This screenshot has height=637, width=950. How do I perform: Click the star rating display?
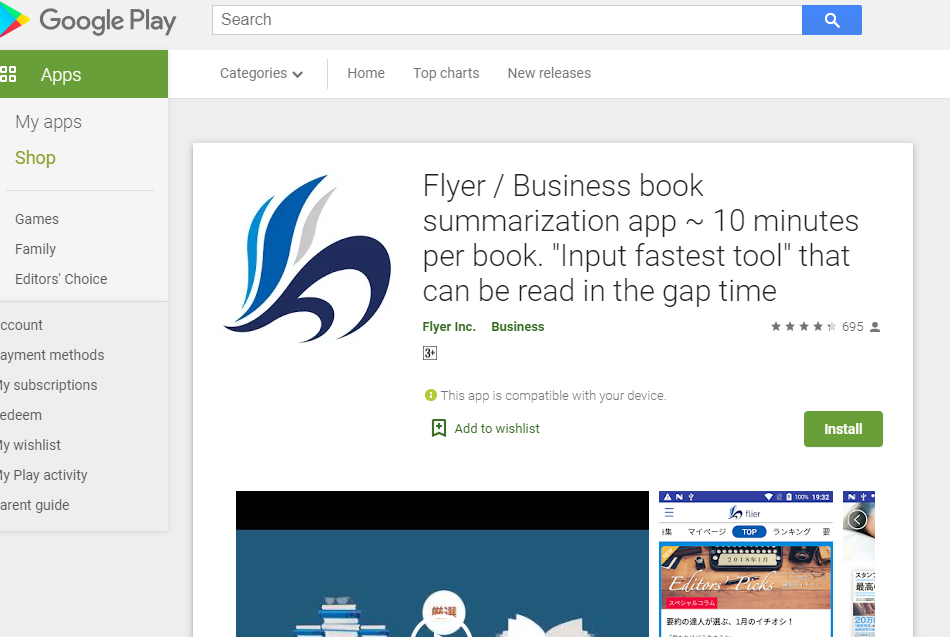[x=803, y=327]
